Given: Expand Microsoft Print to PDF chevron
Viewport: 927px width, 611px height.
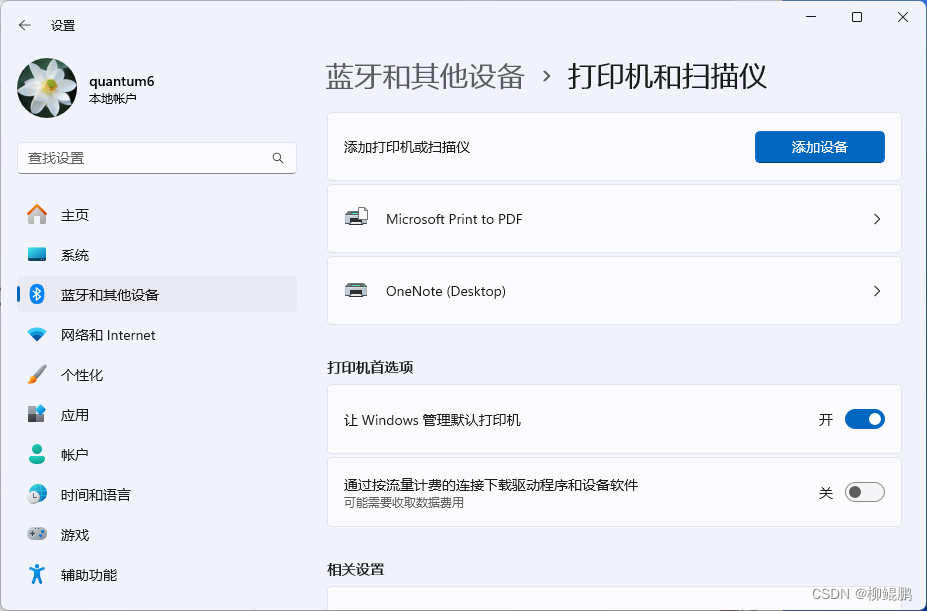Looking at the screenshot, I should tap(877, 219).
